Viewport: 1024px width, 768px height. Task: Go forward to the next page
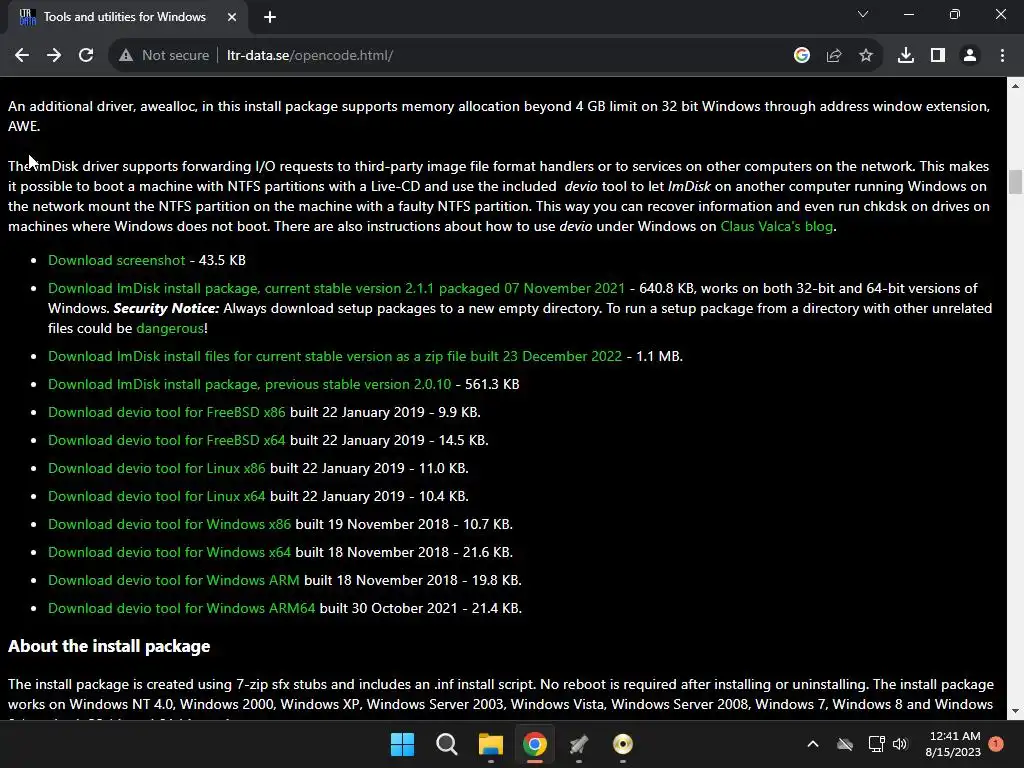coord(54,56)
